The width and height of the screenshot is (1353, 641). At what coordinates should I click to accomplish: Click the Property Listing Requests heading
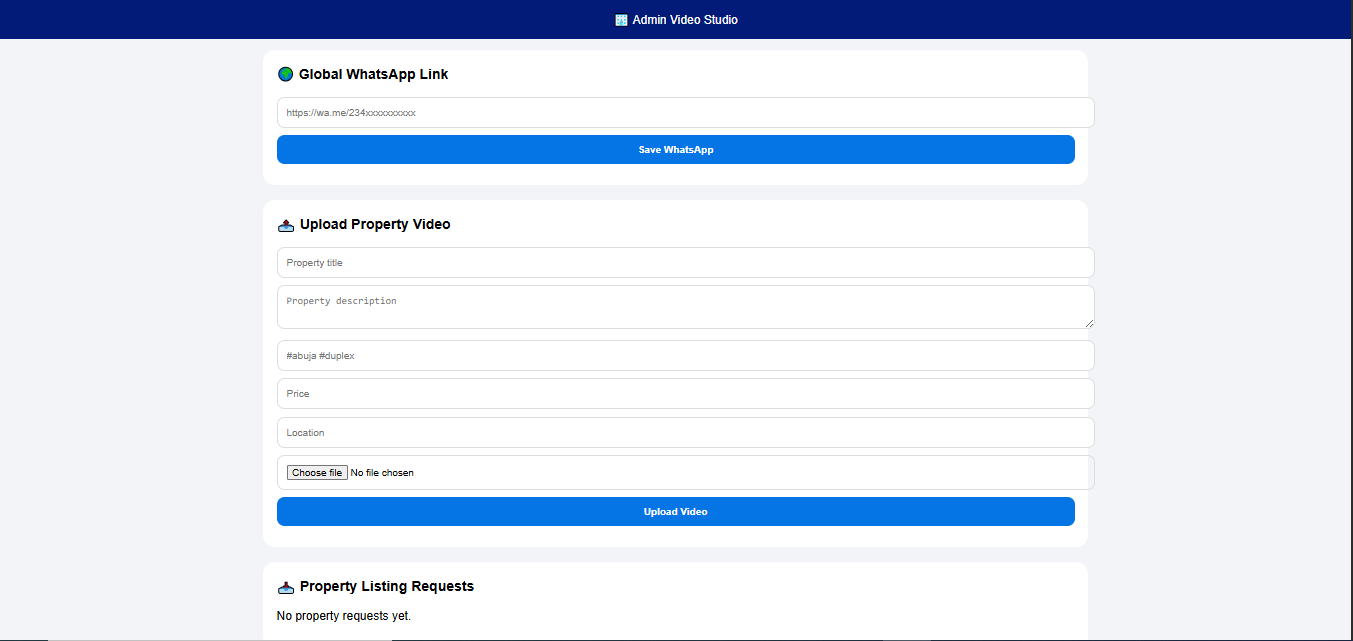(386, 587)
